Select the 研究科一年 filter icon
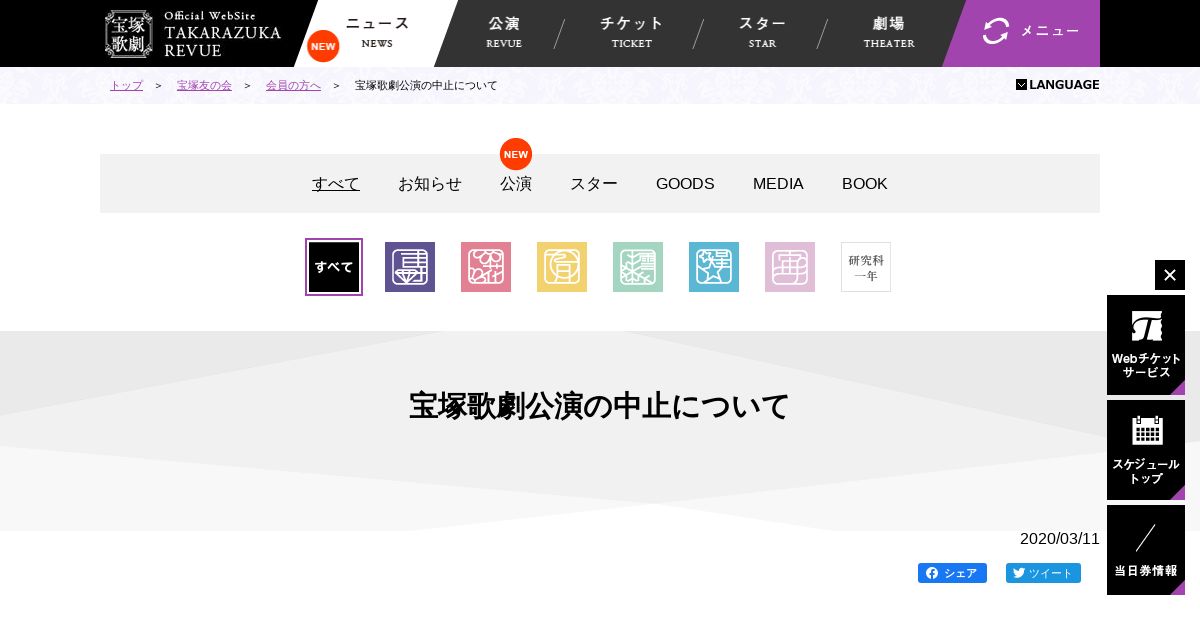This screenshot has width=1200, height=630. 866,267
